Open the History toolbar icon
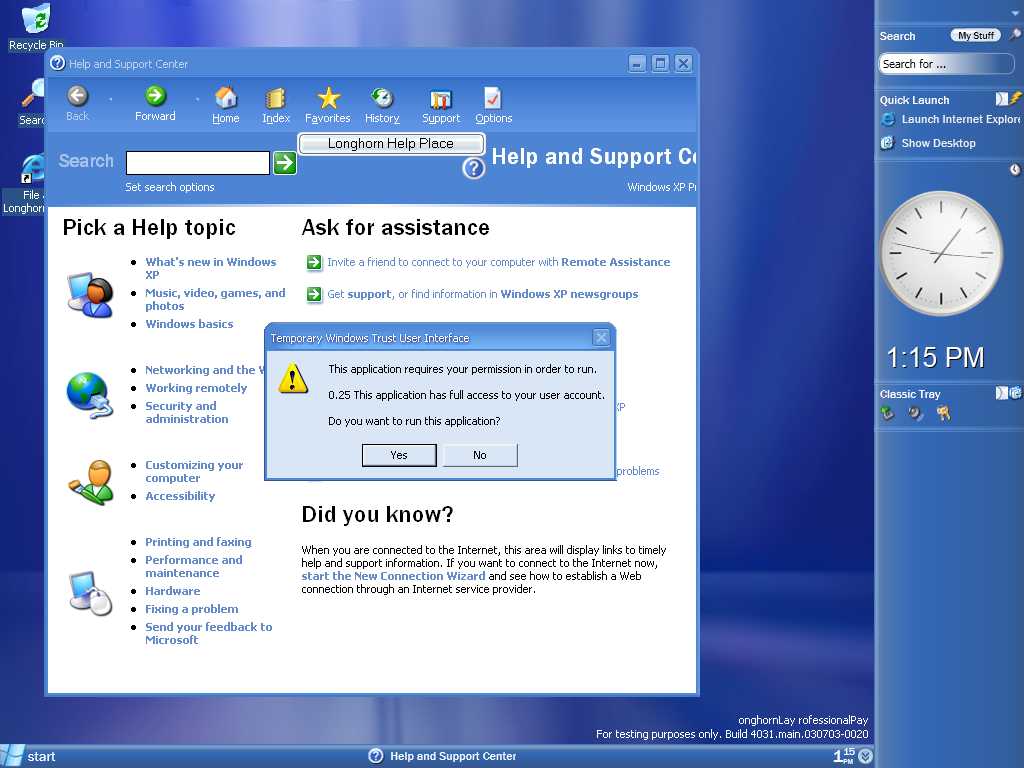 (x=382, y=98)
